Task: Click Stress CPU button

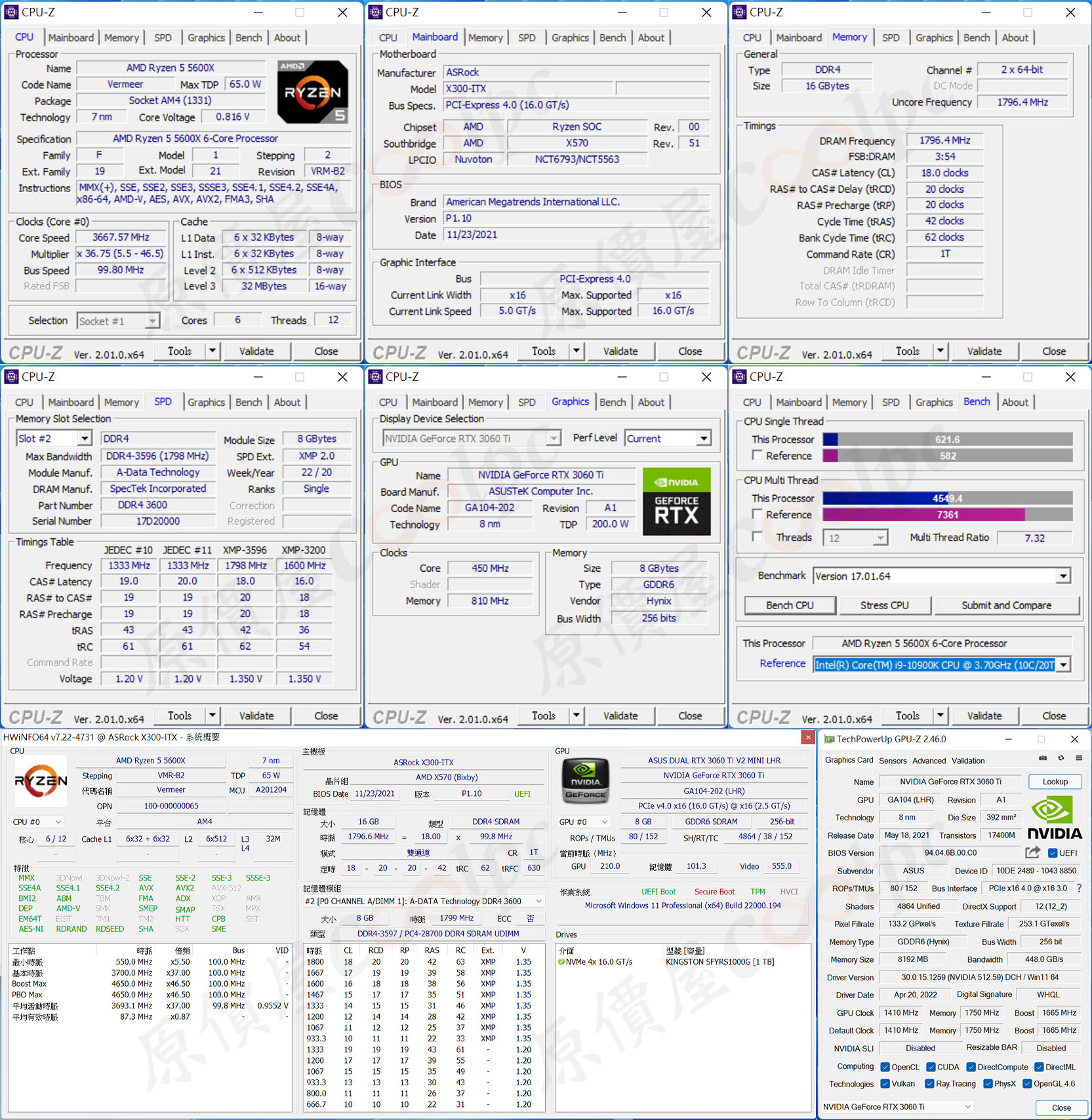Action: click(x=884, y=605)
